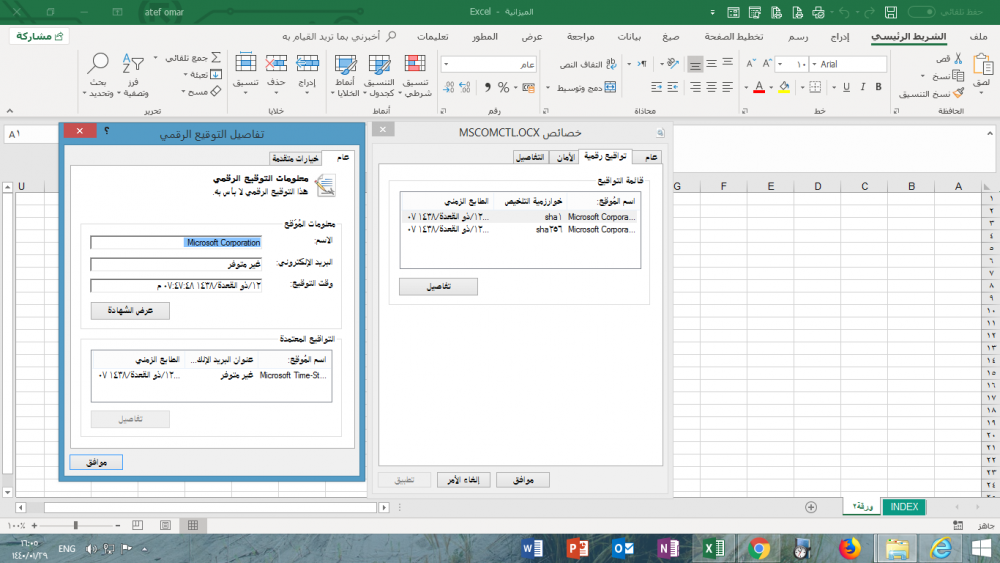Image resolution: width=1000 pixels, height=563 pixels.
Task: Expand Fill (تعبئة) dropdown
Action: 186,75
